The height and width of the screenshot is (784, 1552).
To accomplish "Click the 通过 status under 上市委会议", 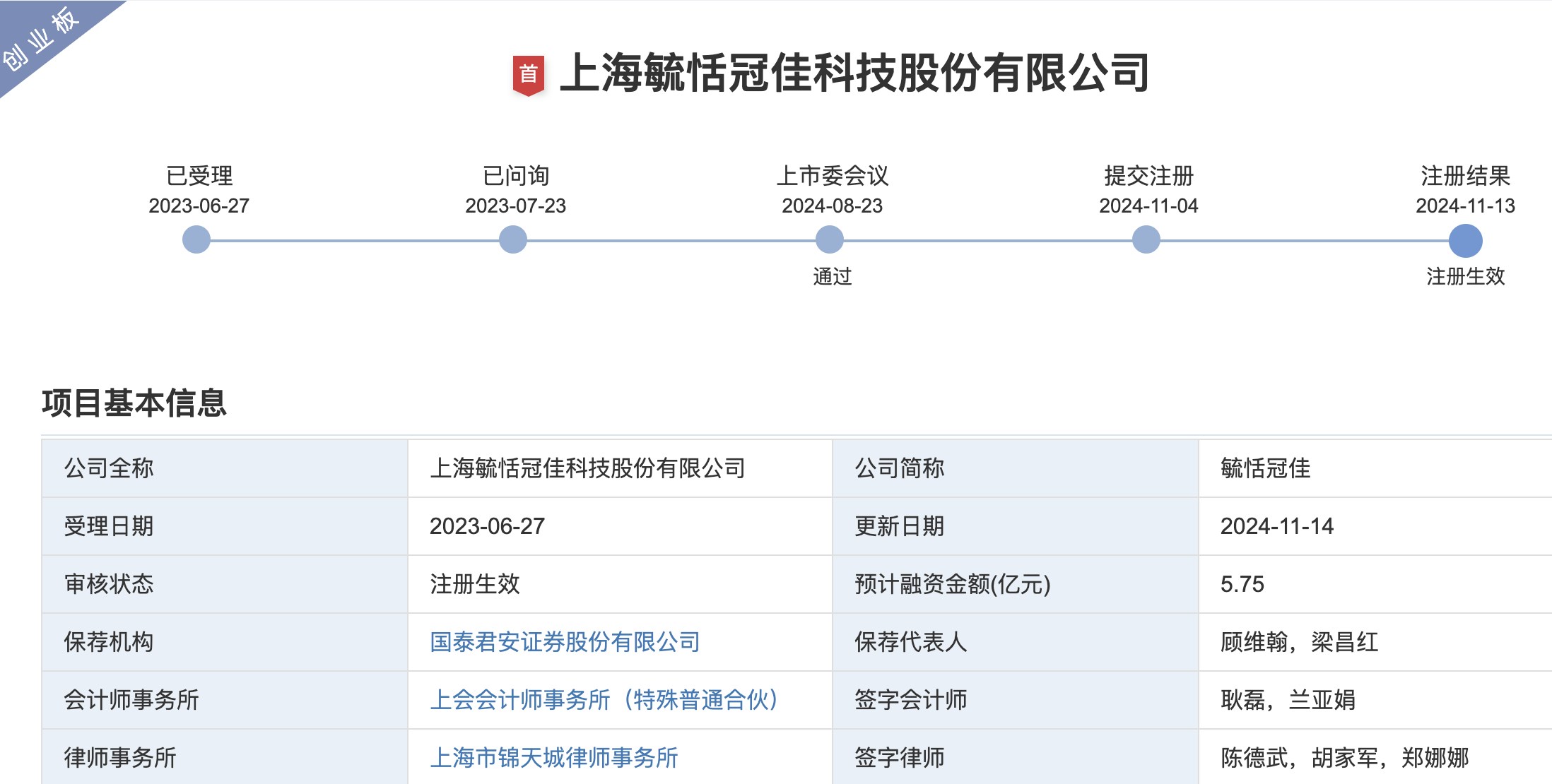I will tap(833, 276).
